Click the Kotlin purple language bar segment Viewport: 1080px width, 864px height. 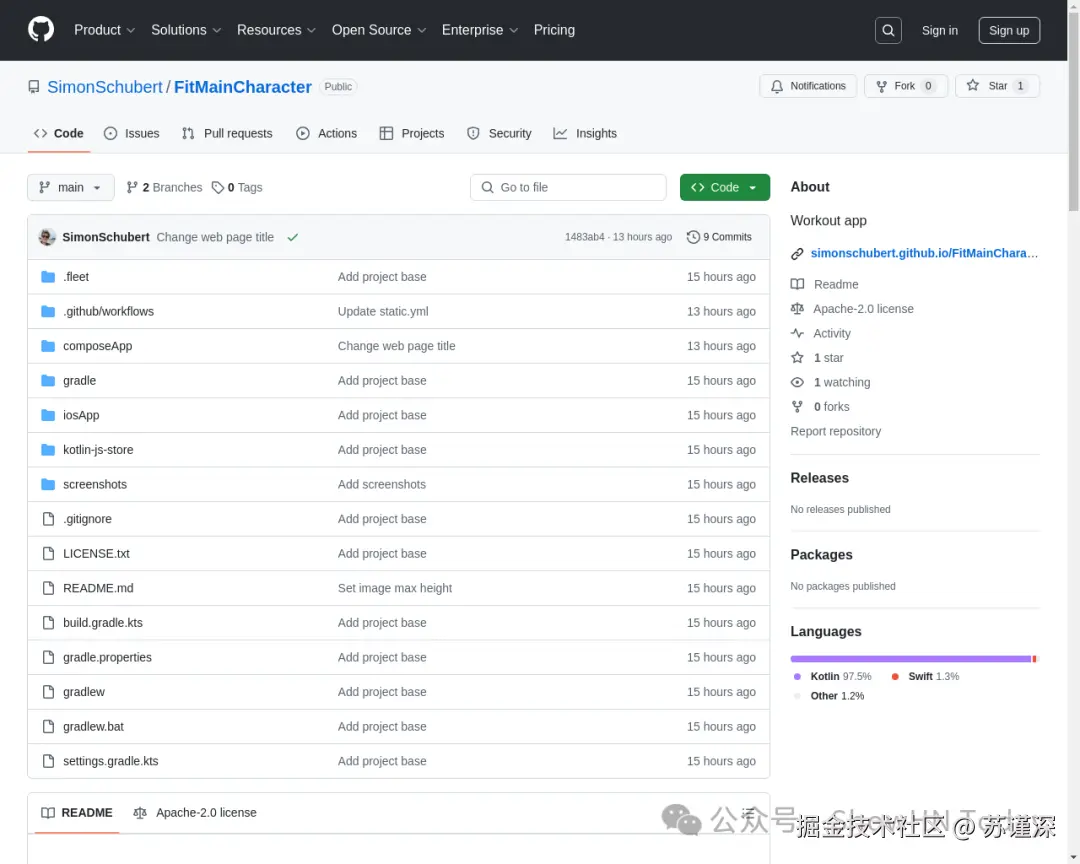(911, 659)
